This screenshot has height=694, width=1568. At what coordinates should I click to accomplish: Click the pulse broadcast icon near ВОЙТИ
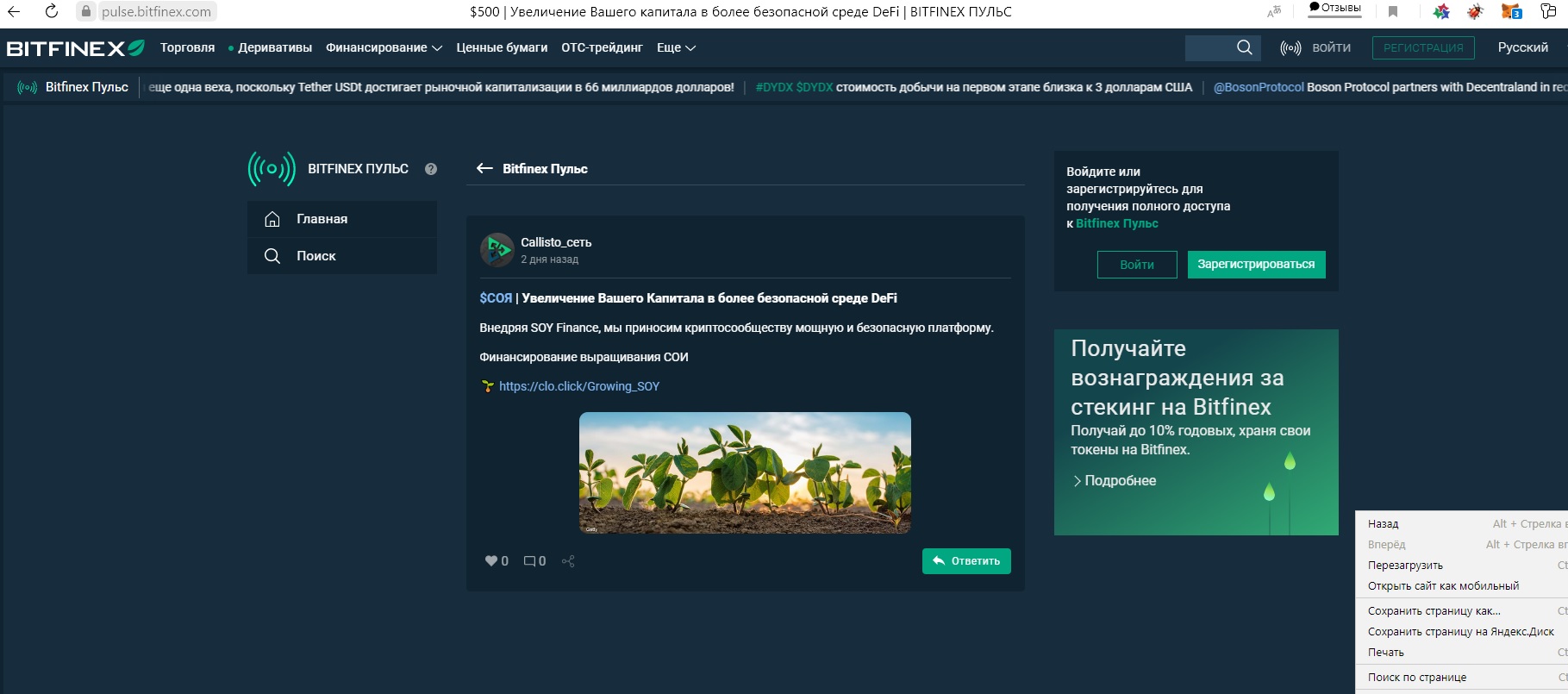1290,48
